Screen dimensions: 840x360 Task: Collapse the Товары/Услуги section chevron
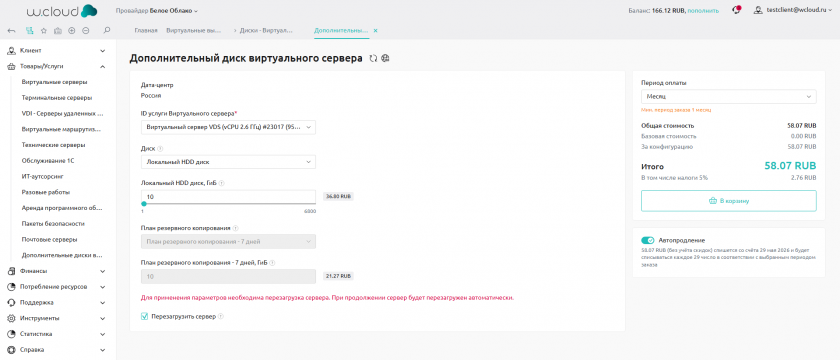coord(103,67)
